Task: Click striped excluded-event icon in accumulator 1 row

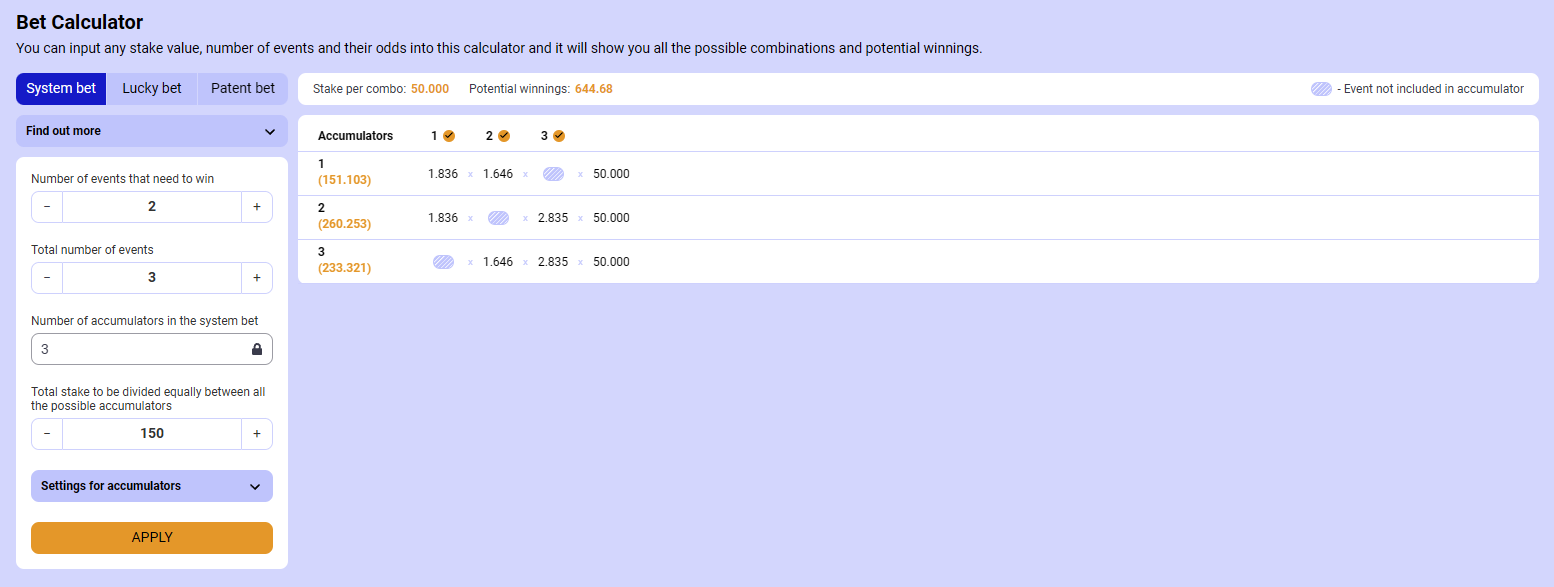Action: (x=553, y=174)
